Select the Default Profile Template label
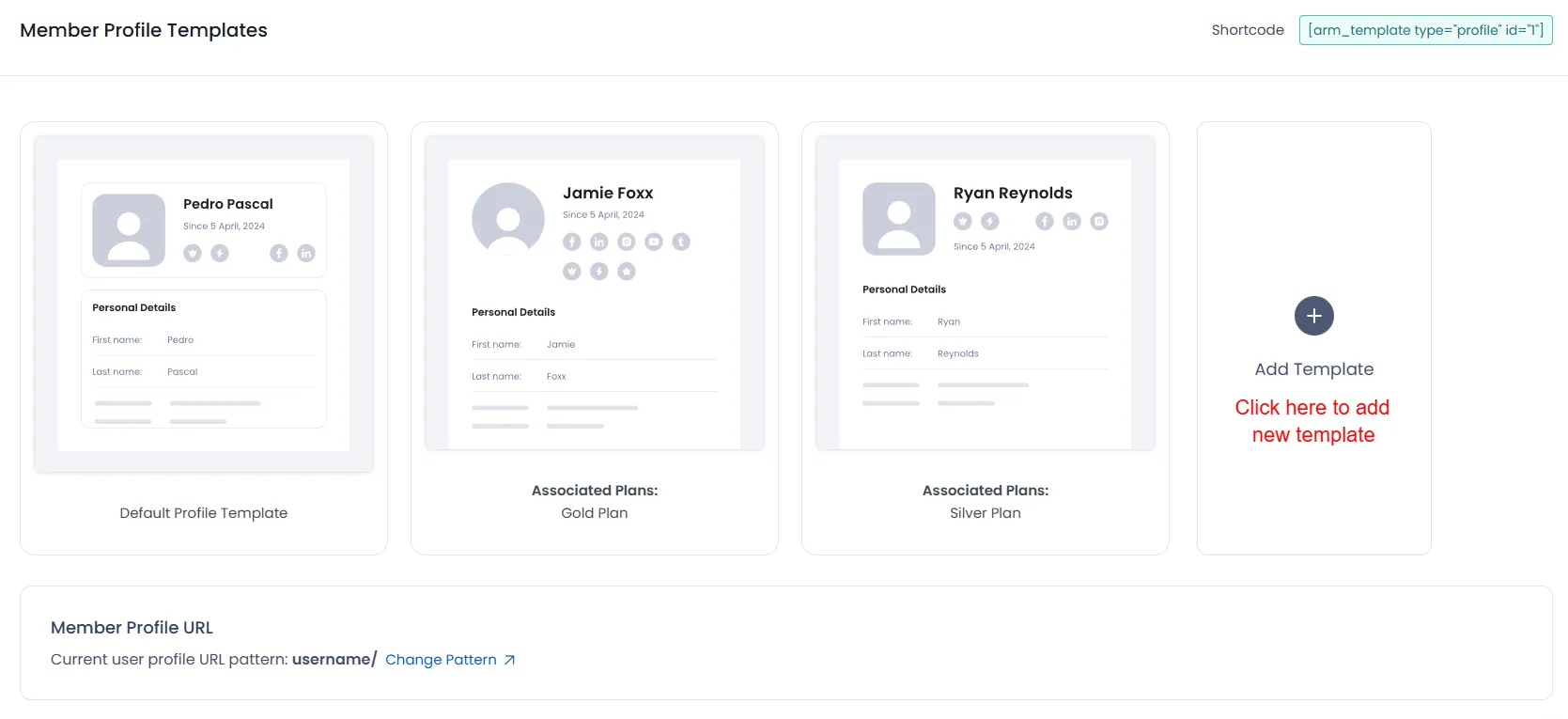 [204, 513]
